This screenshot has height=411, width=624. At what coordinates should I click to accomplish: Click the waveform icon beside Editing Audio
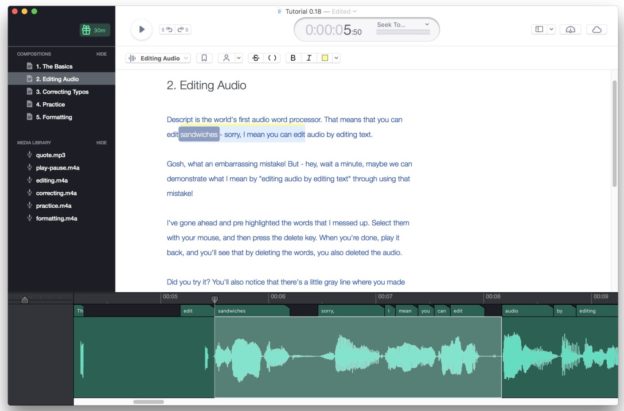point(132,58)
